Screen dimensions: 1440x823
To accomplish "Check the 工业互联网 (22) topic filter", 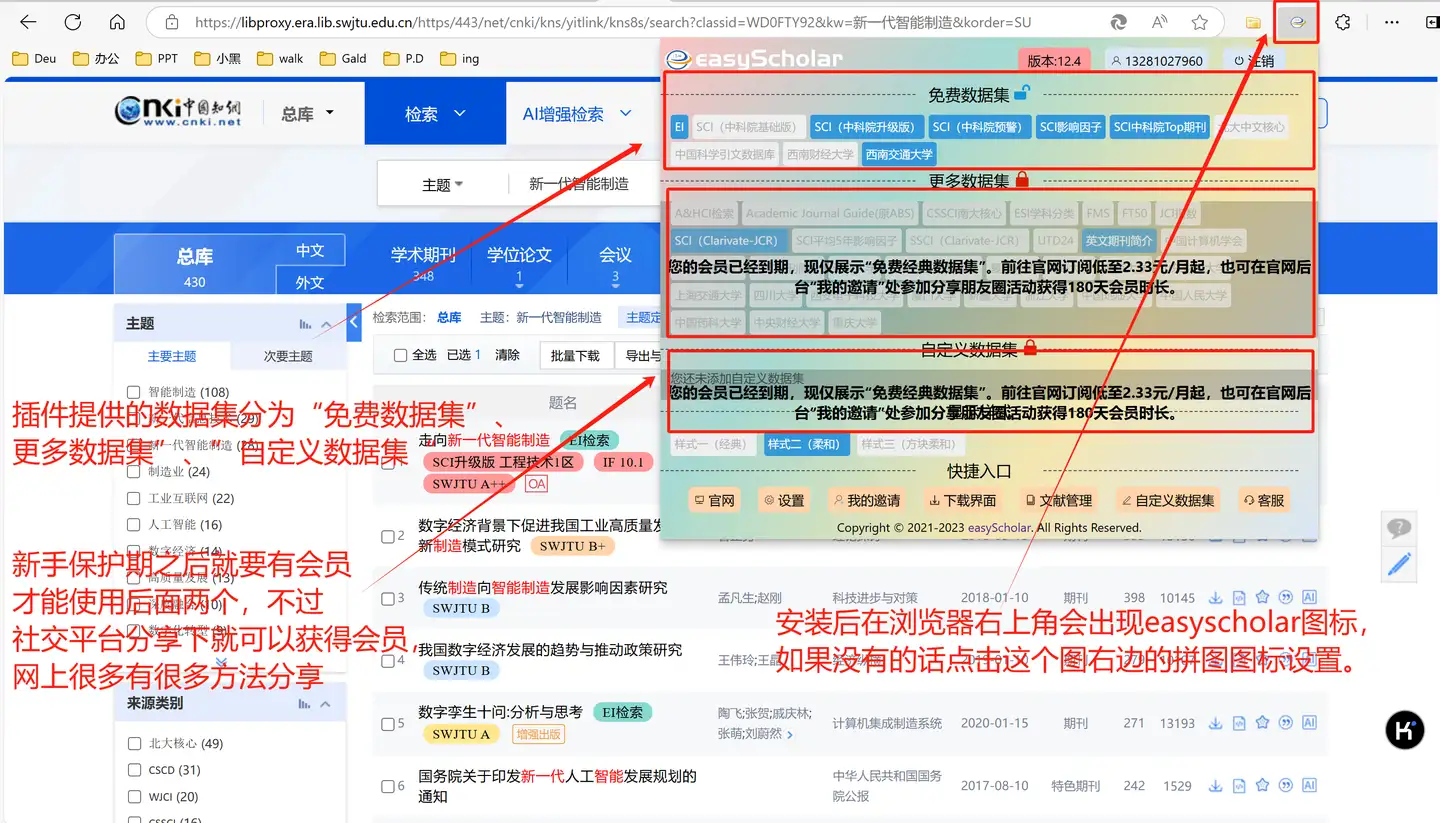I will [134, 498].
